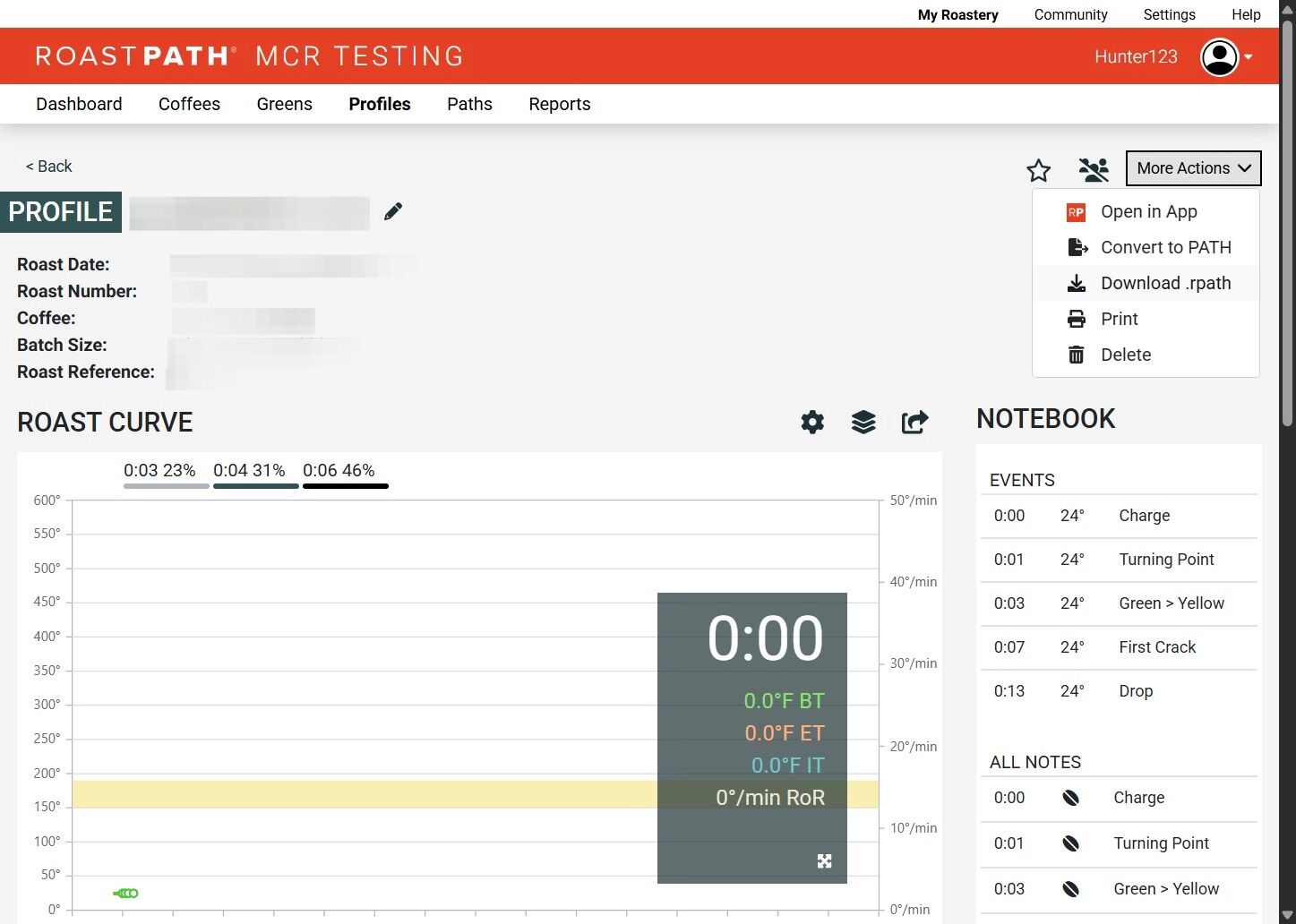Click the favorite star icon
The height and width of the screenshot is (924, 1296).
(1039, 170)
